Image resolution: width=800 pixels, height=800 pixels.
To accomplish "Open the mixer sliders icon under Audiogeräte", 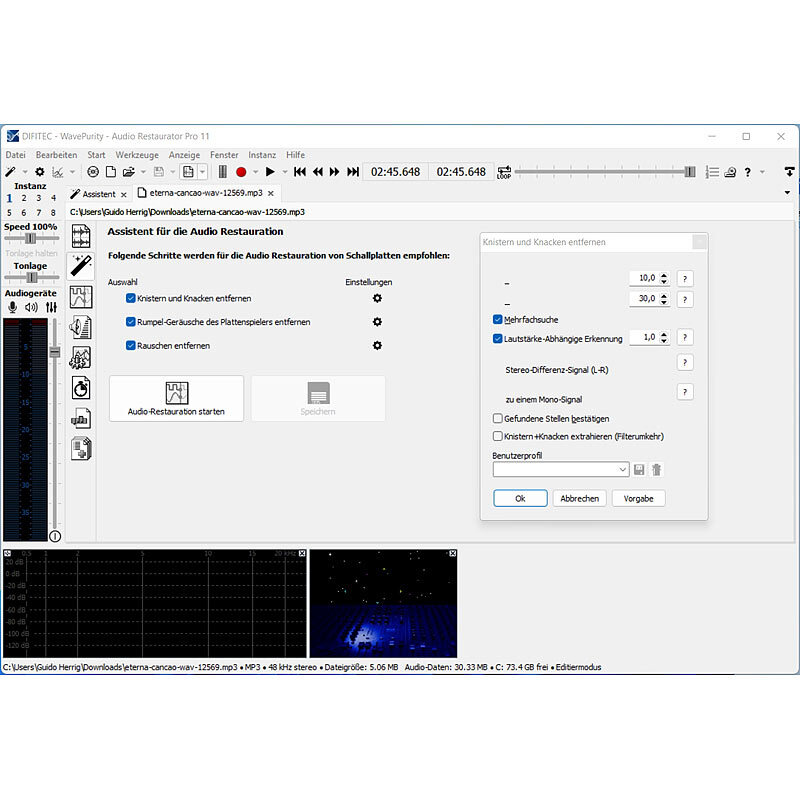I will pyautogui.click(x=51, y=307).
